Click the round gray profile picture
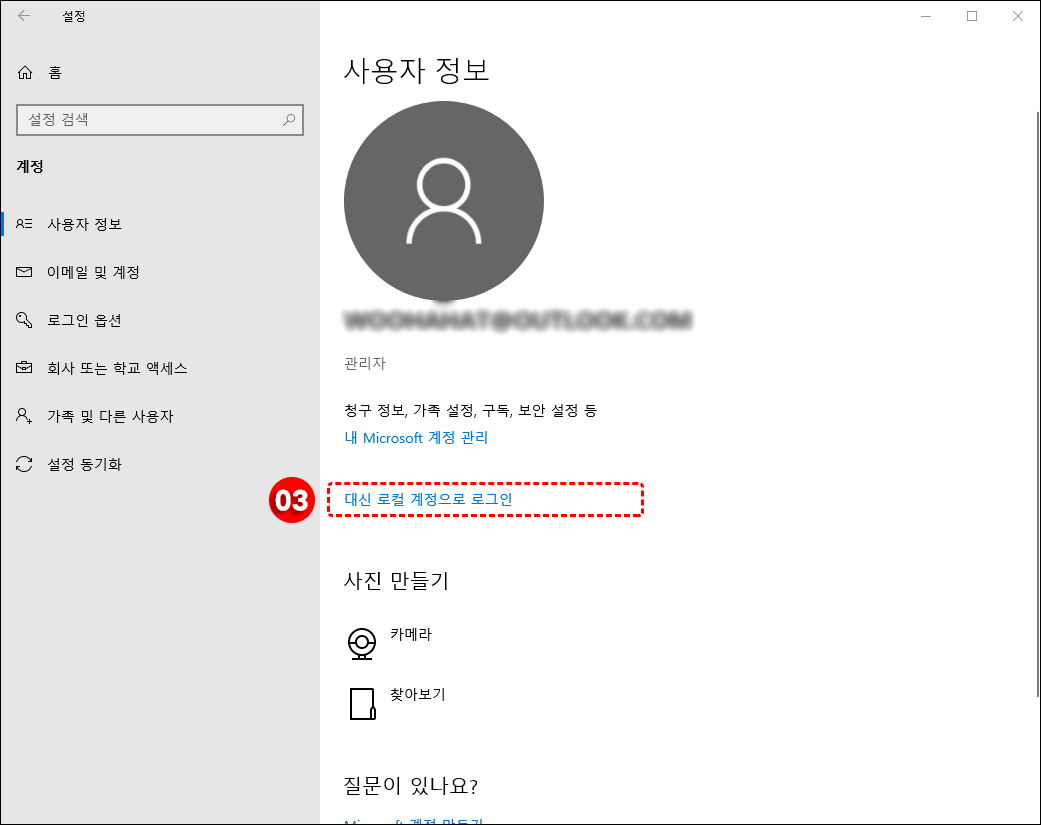 [x=444, y=200]
